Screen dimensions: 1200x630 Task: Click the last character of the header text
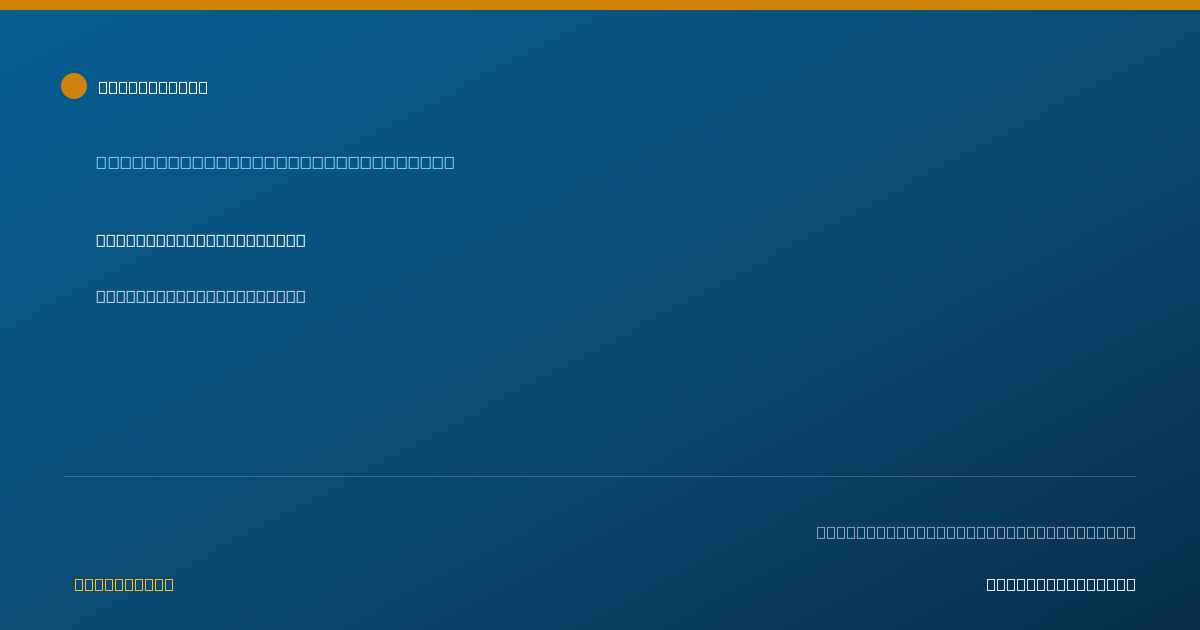pyautogui.click(x=203, y=87)
